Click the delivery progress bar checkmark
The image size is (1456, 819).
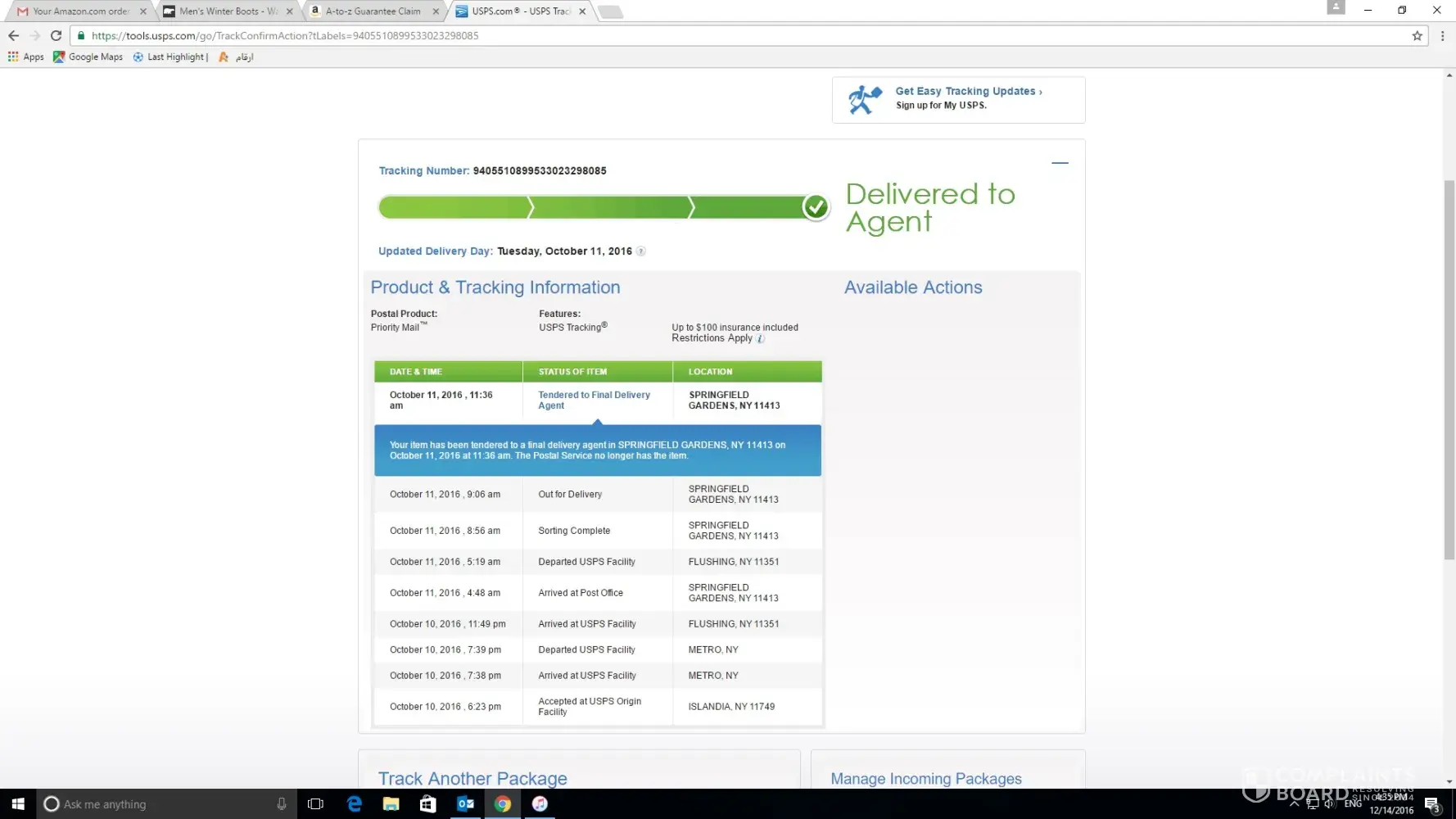[815, 207]
